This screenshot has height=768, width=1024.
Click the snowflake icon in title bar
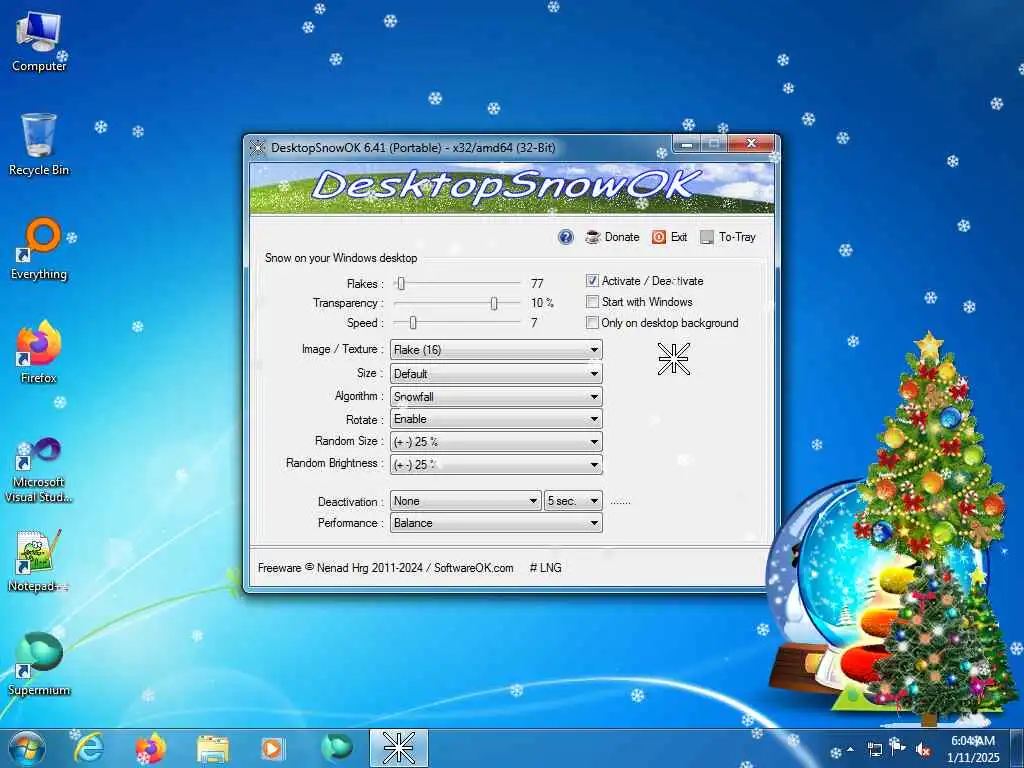tap(258, 148)
